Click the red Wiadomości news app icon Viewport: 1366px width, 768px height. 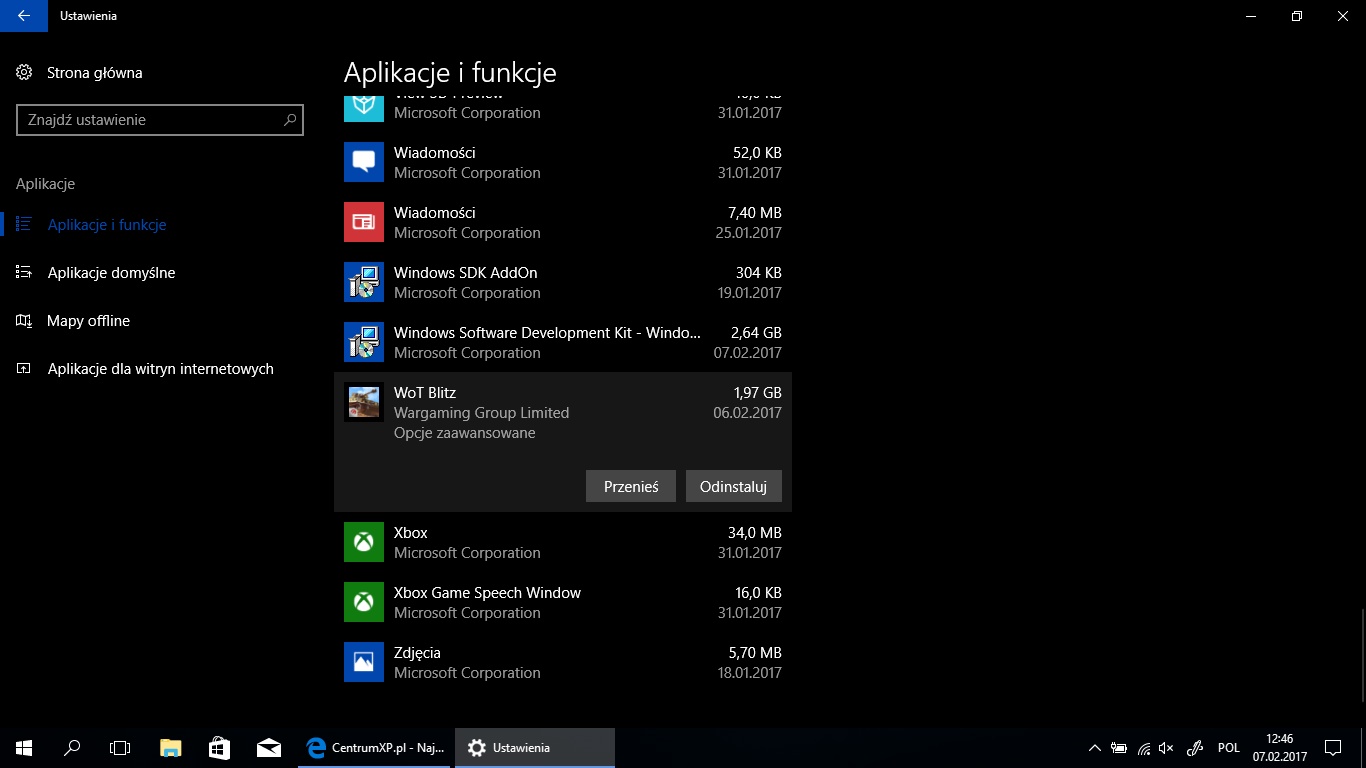(x=364, y=222)
